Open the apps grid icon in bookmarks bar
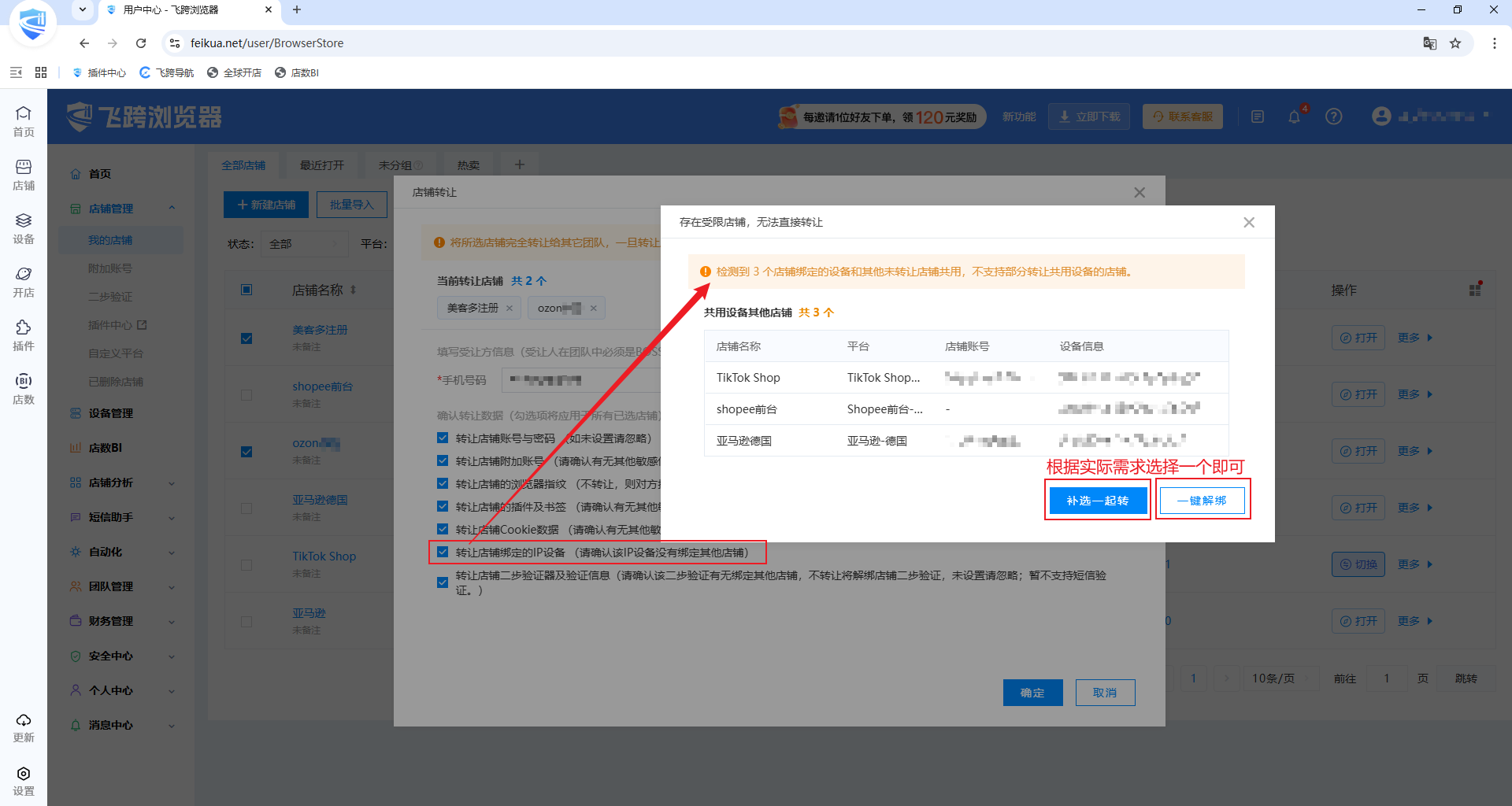This screenshot has height=806, width=1512. click(x=41, y=72)
